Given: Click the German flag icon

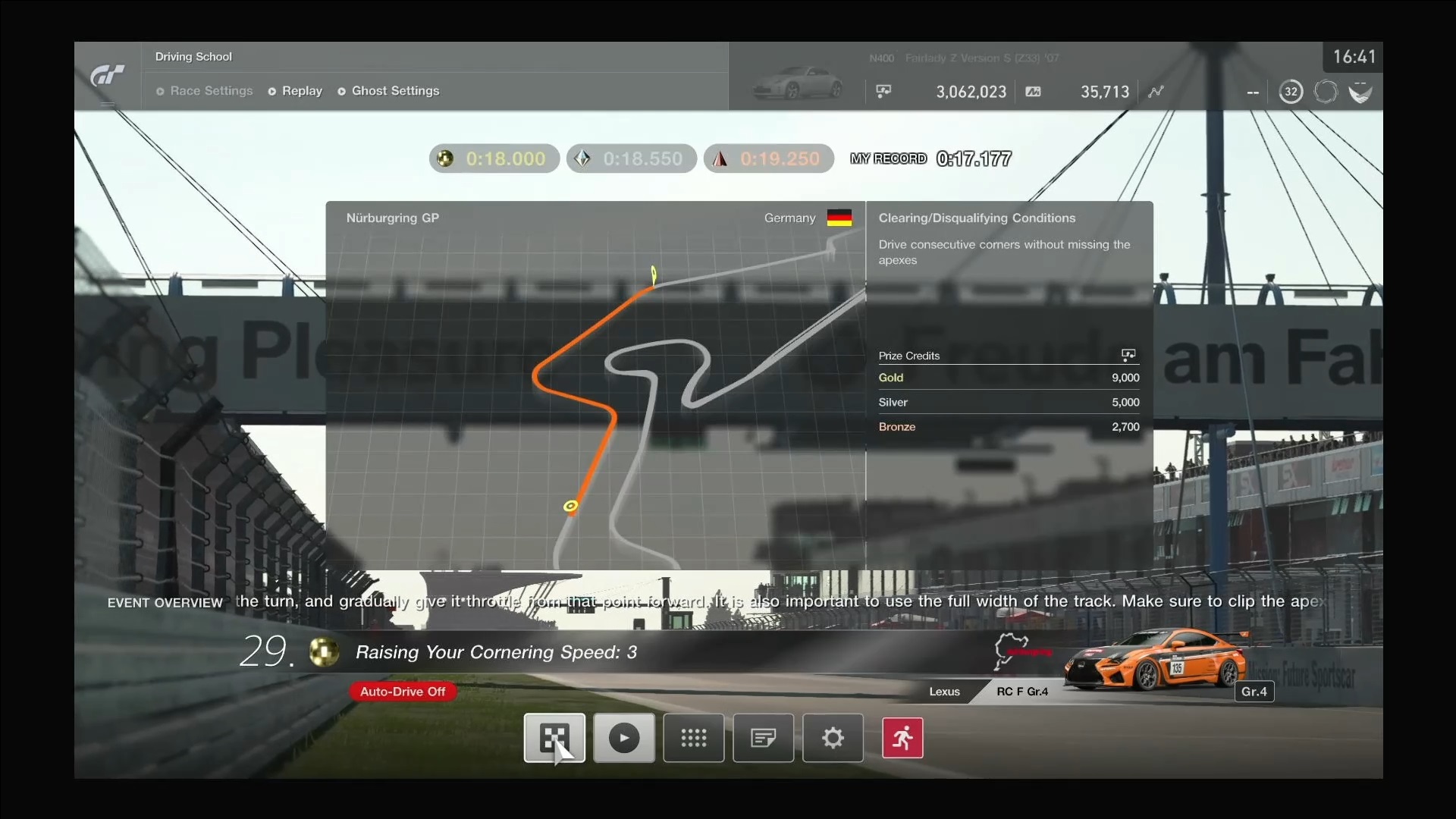Looking at the screenshot, I should pyautogui.click(x=839, y=218).
